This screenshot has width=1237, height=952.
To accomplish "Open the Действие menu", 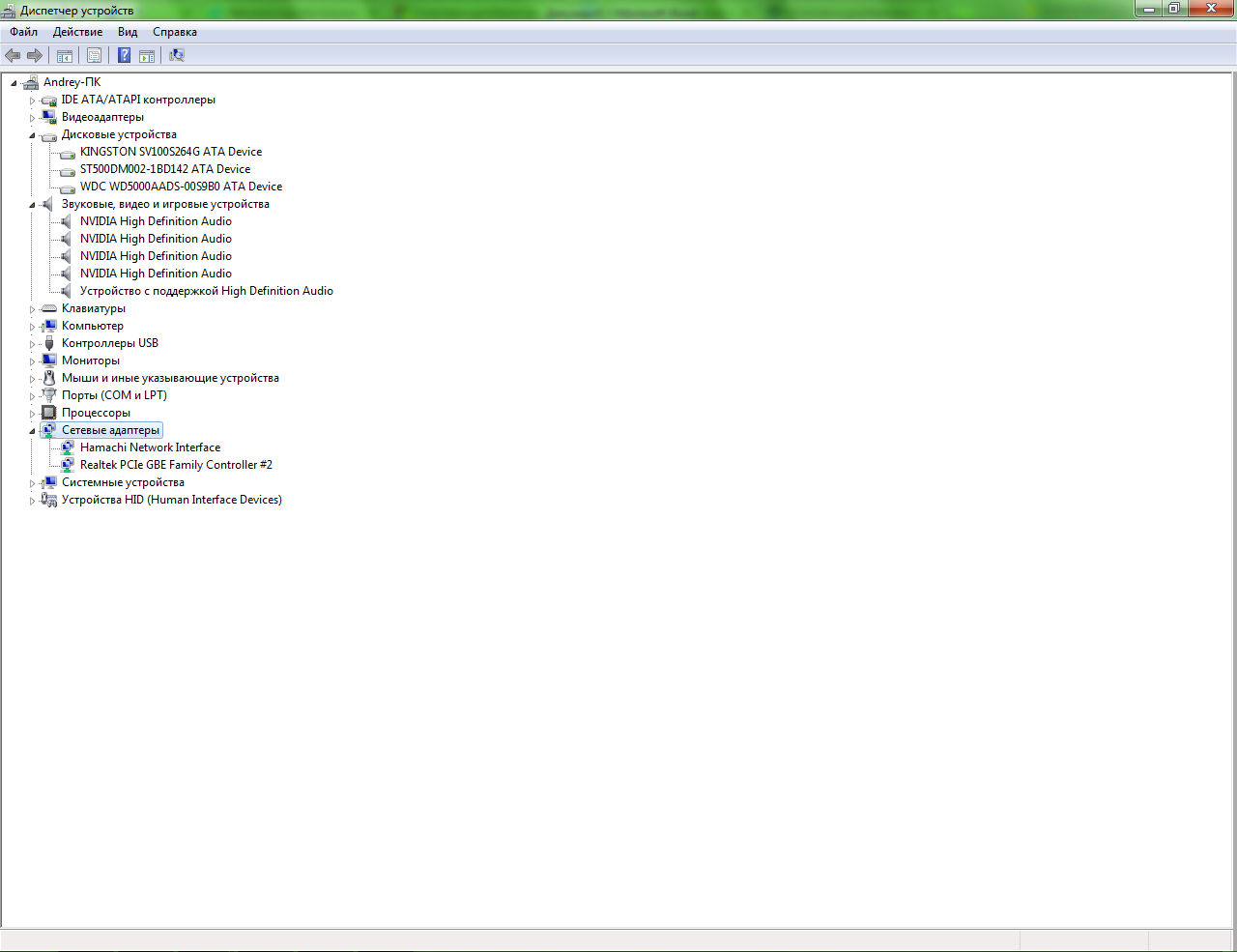I will pyautogui.click(x=77, y=32).
